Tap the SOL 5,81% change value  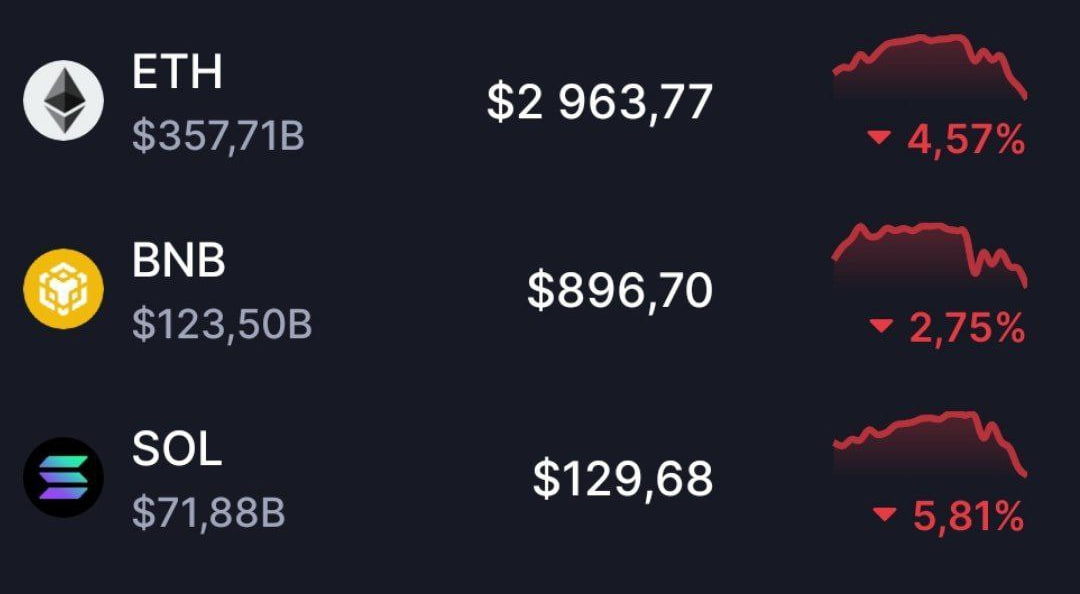(x=968, y=516)
